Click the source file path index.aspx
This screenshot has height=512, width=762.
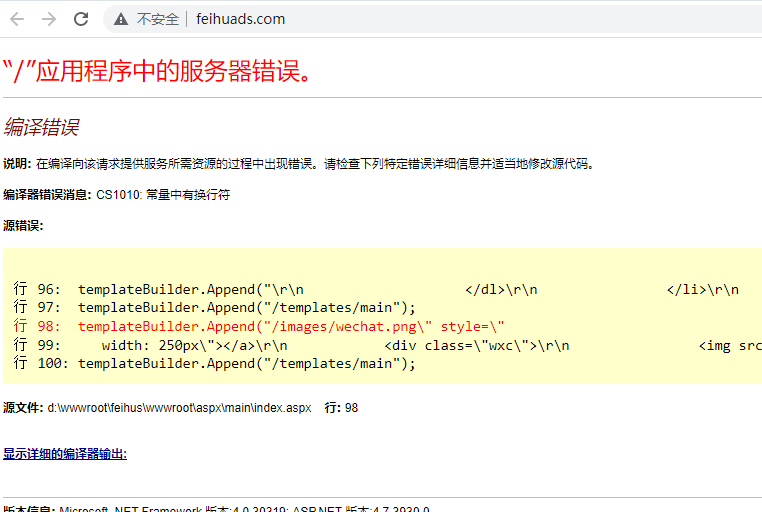coord(180,408)
